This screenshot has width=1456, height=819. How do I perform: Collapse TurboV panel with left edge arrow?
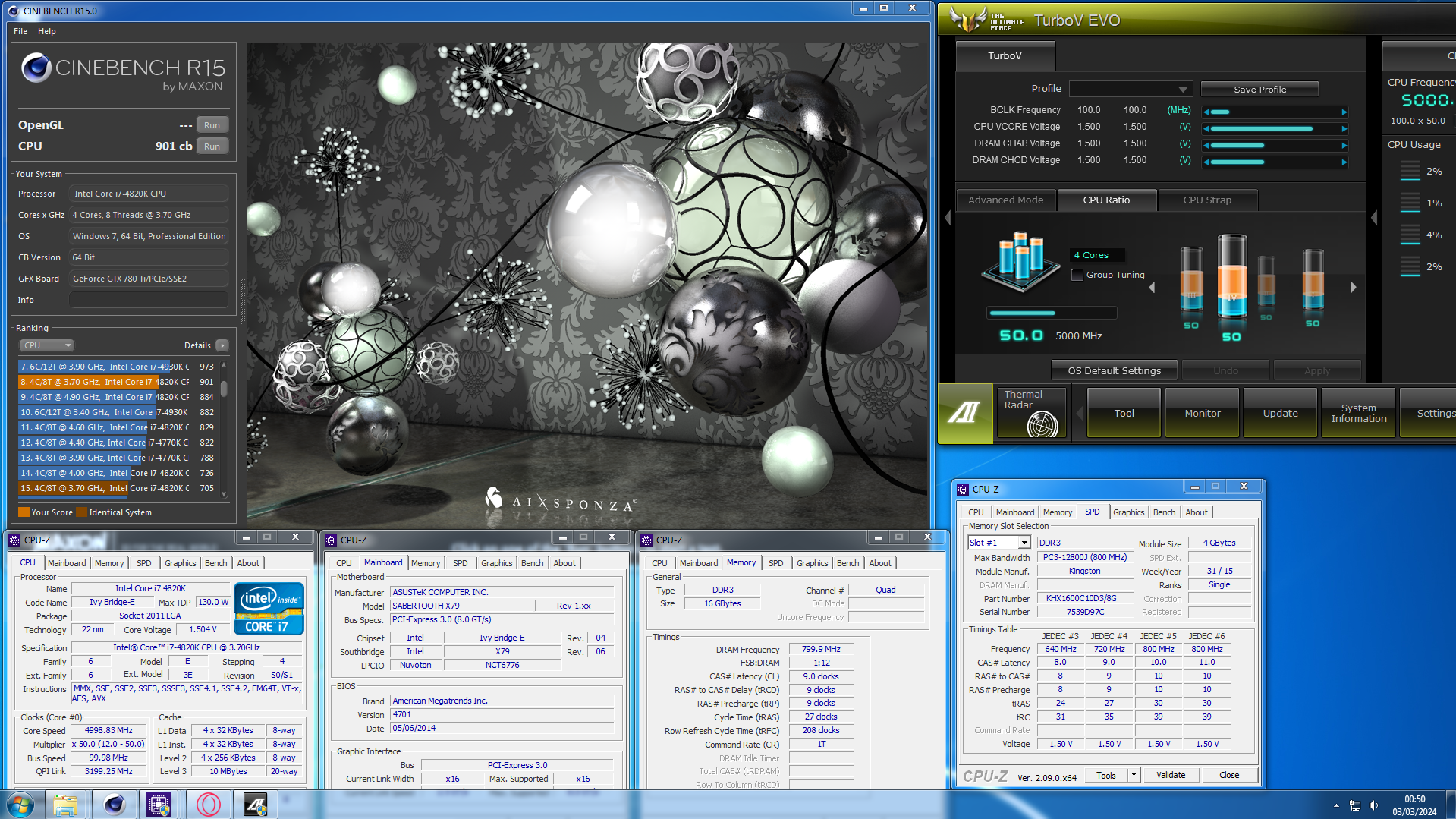pyautogui.click(x=947, y=218)
